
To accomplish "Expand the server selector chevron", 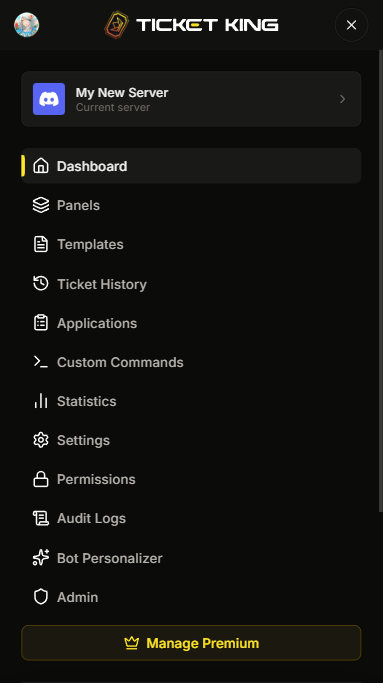I will pos(342,99).
